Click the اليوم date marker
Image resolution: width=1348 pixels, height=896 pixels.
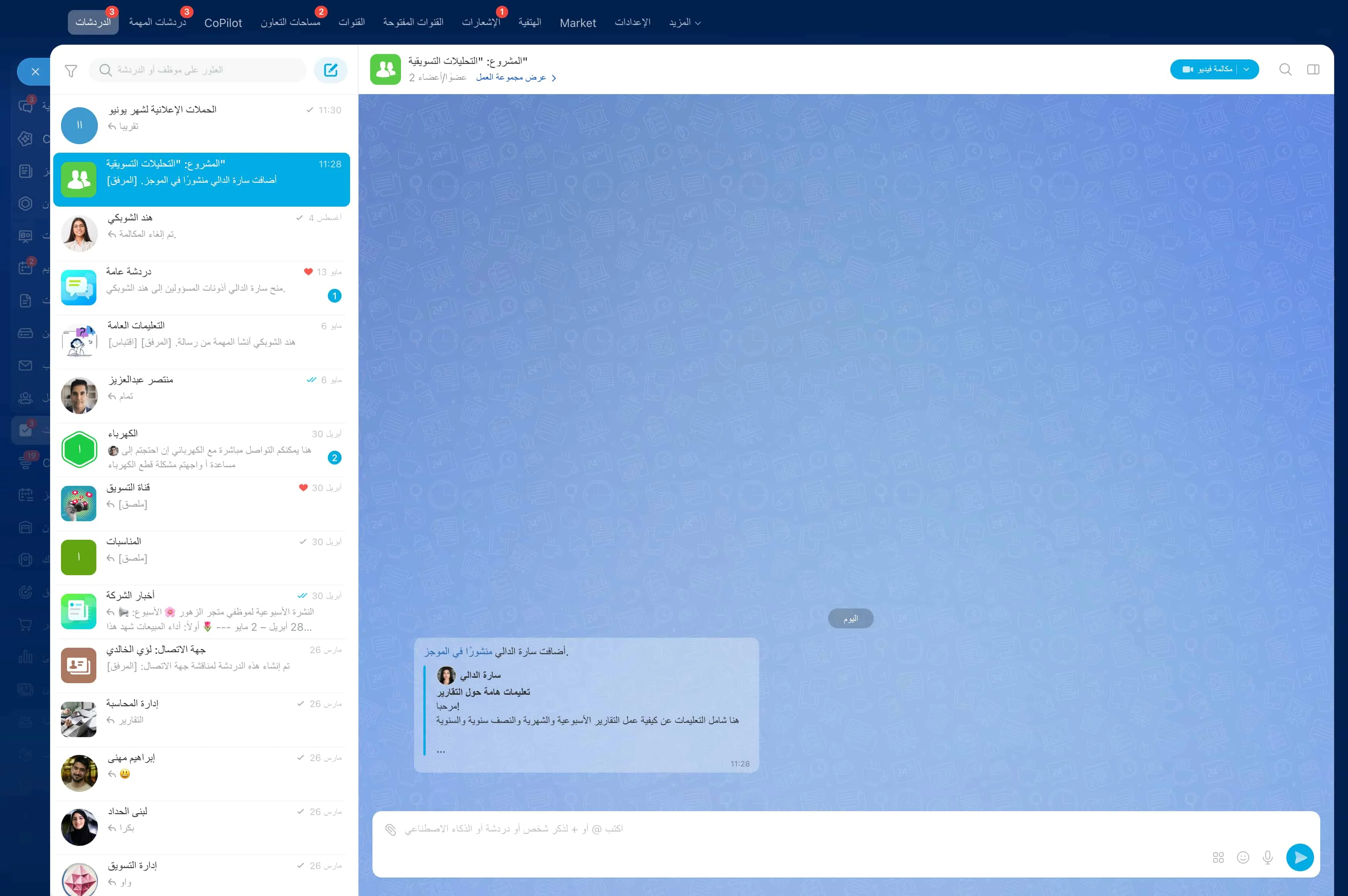tap(850, 619)
